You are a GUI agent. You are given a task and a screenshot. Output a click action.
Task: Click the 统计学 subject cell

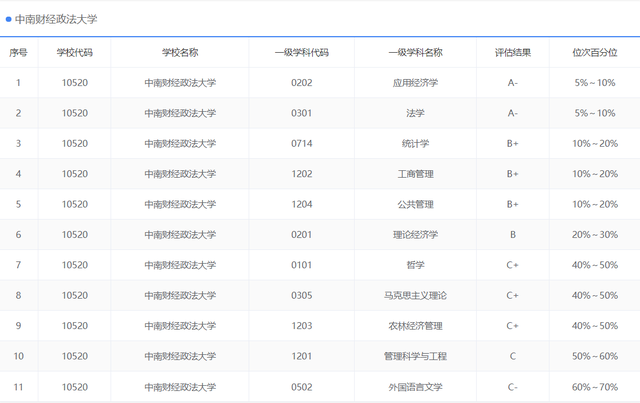tap(416, 143)
